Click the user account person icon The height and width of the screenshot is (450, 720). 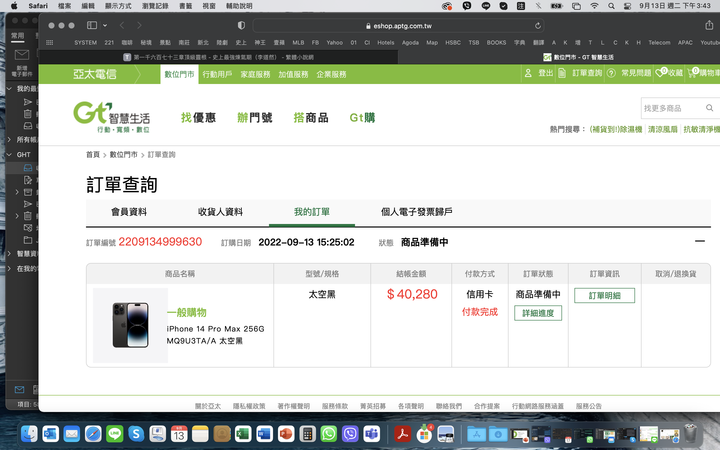(528, 73)
